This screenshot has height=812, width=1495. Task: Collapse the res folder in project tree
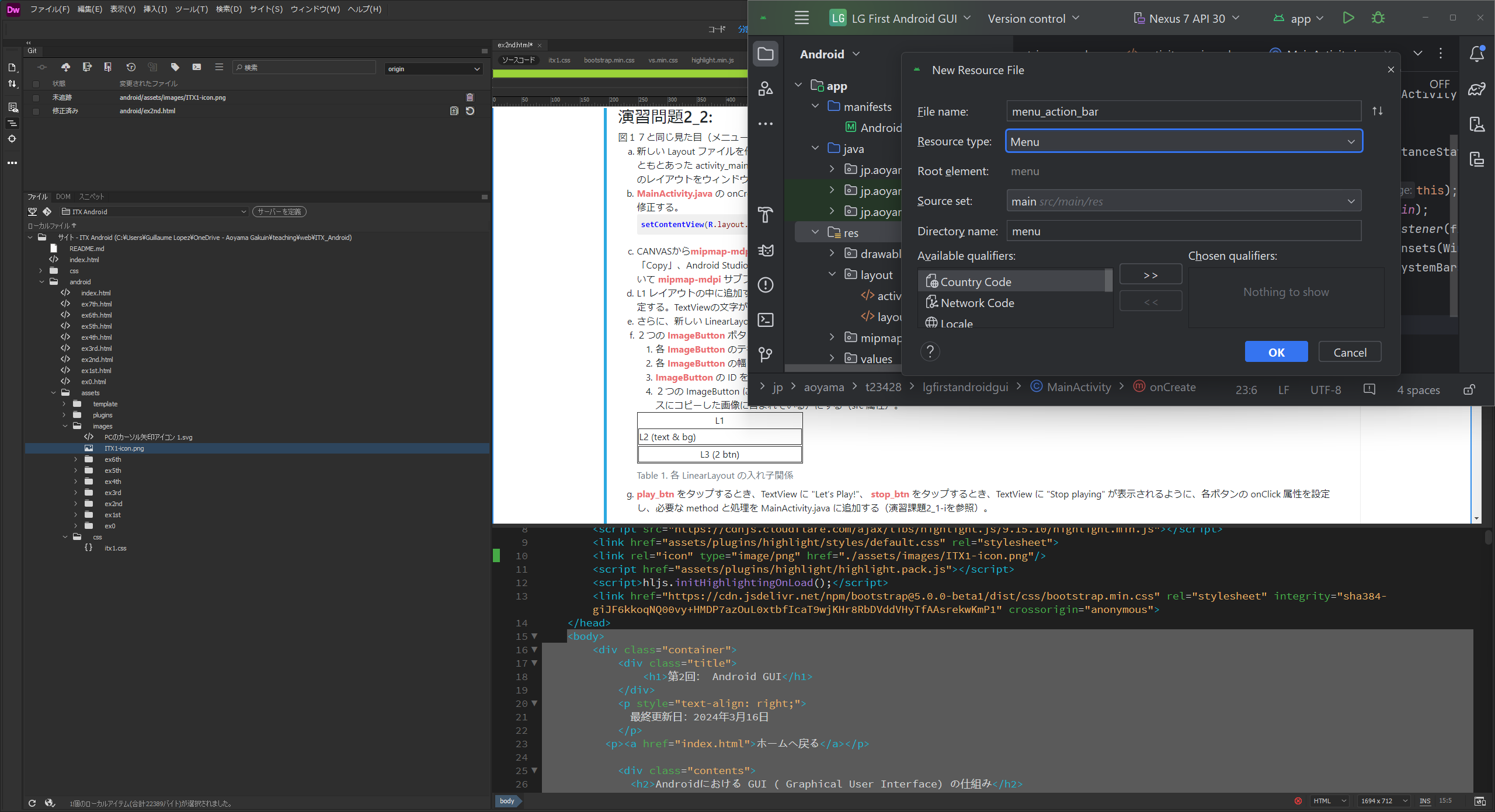point(815,232)
